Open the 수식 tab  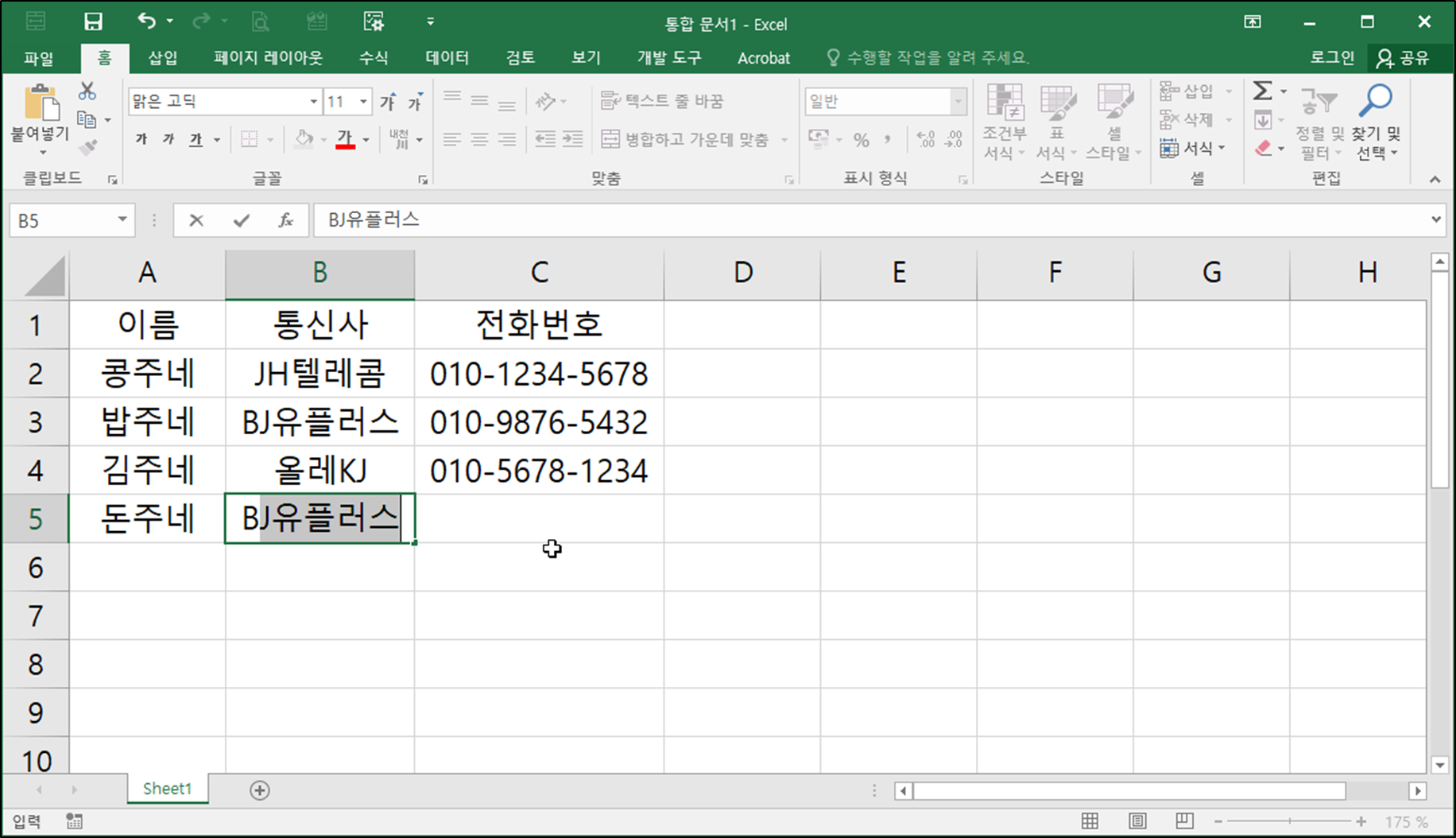[x=374, y=58]
